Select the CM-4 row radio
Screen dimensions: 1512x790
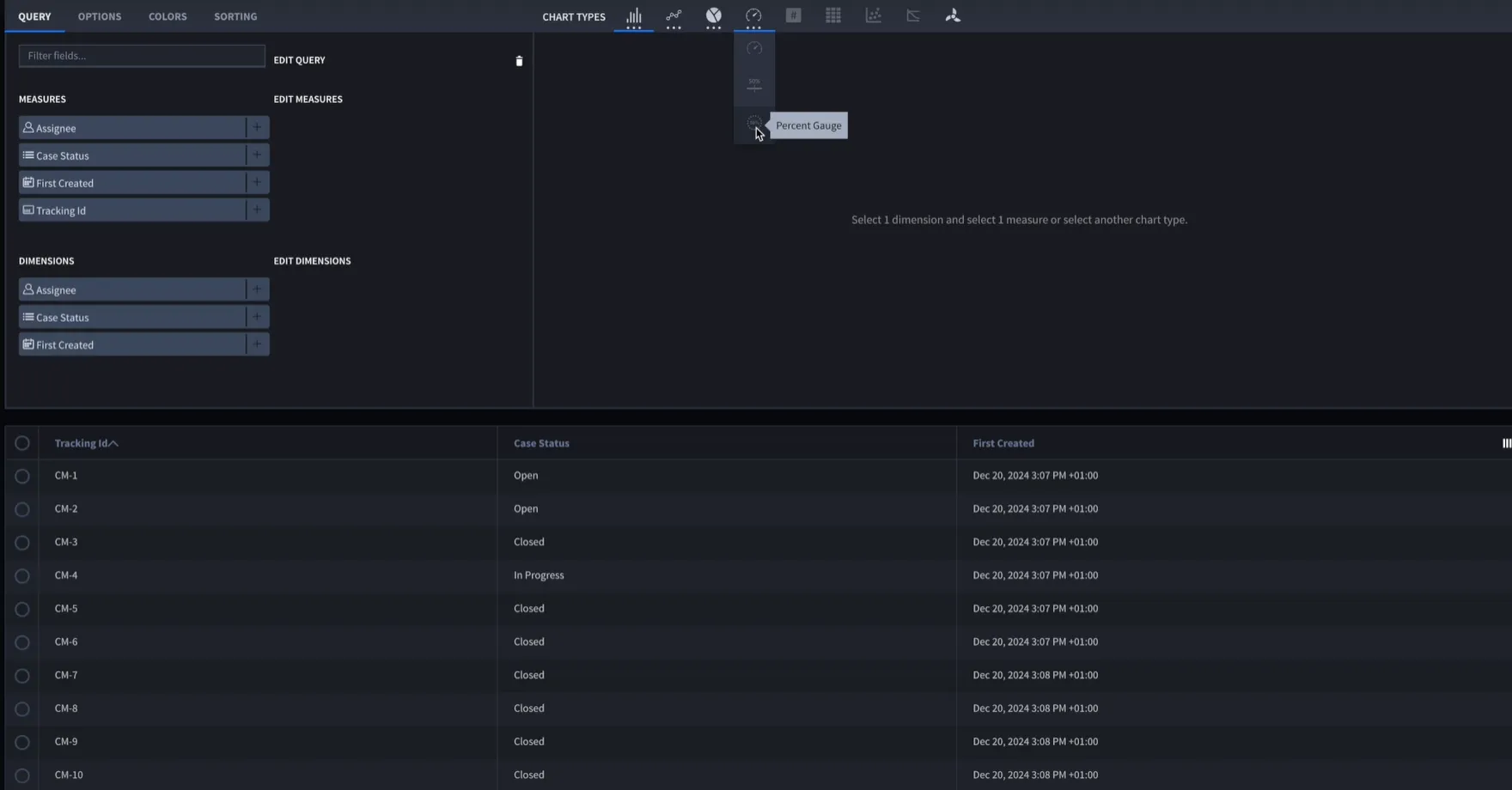point(22,576)
